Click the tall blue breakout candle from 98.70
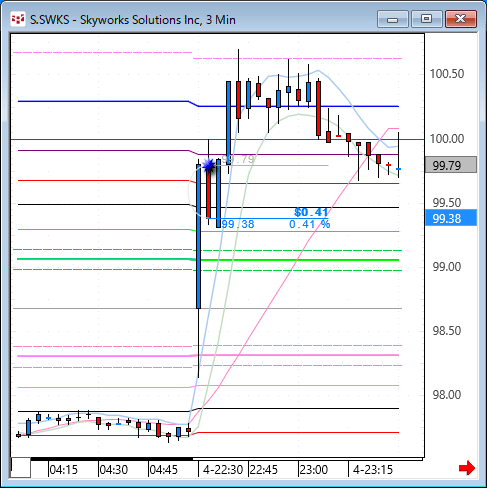Screen dimensions: 487x488 pyautogui.click(x=199, y=236)
